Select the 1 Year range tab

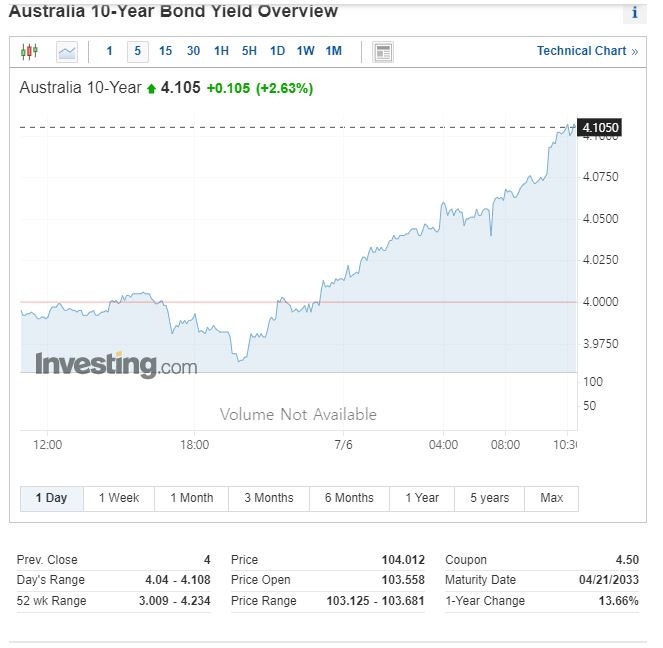click(x=422, y=498)
